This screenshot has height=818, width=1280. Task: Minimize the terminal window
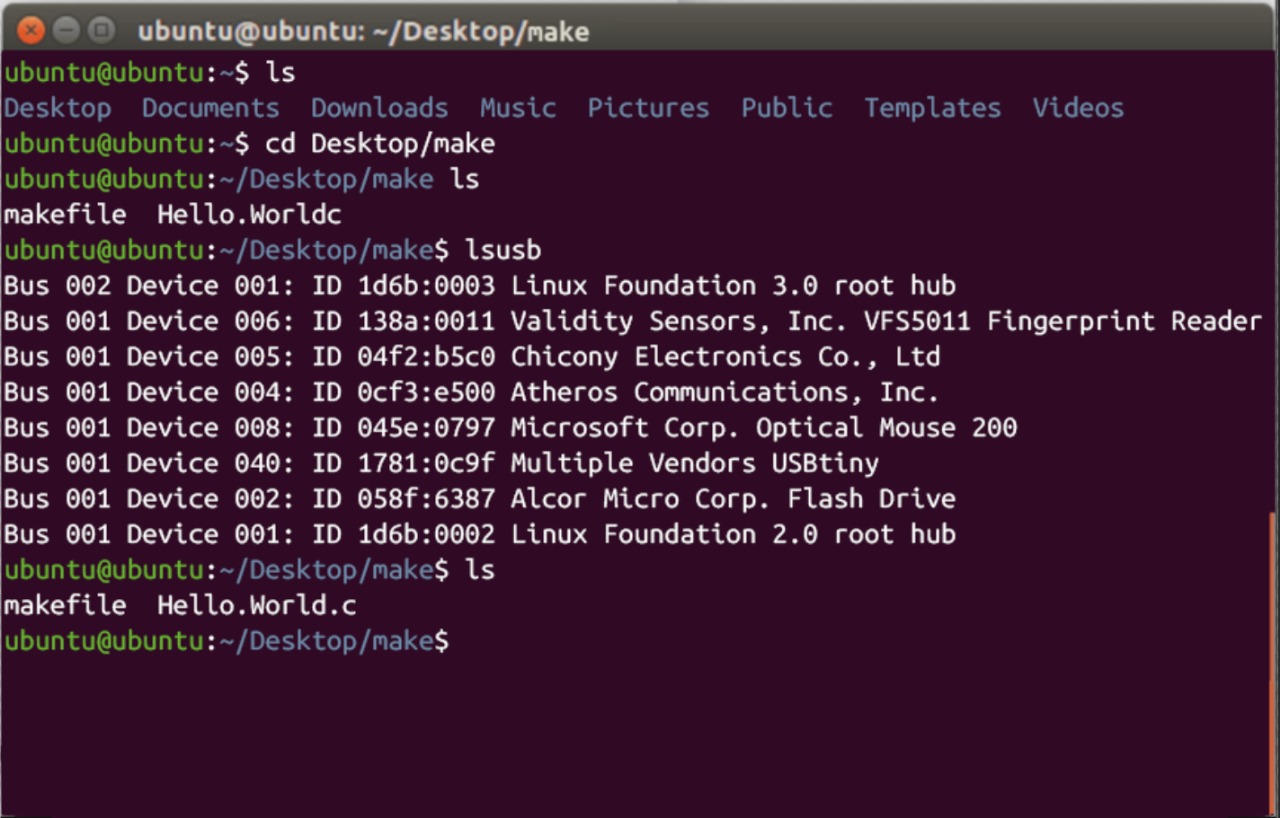[66, 30]
